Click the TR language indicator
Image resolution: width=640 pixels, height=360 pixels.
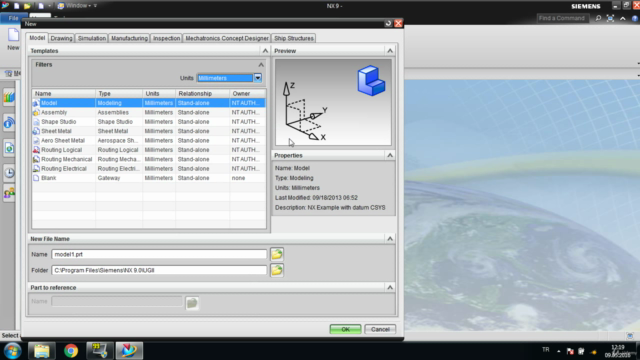click(x=546, y=349)
